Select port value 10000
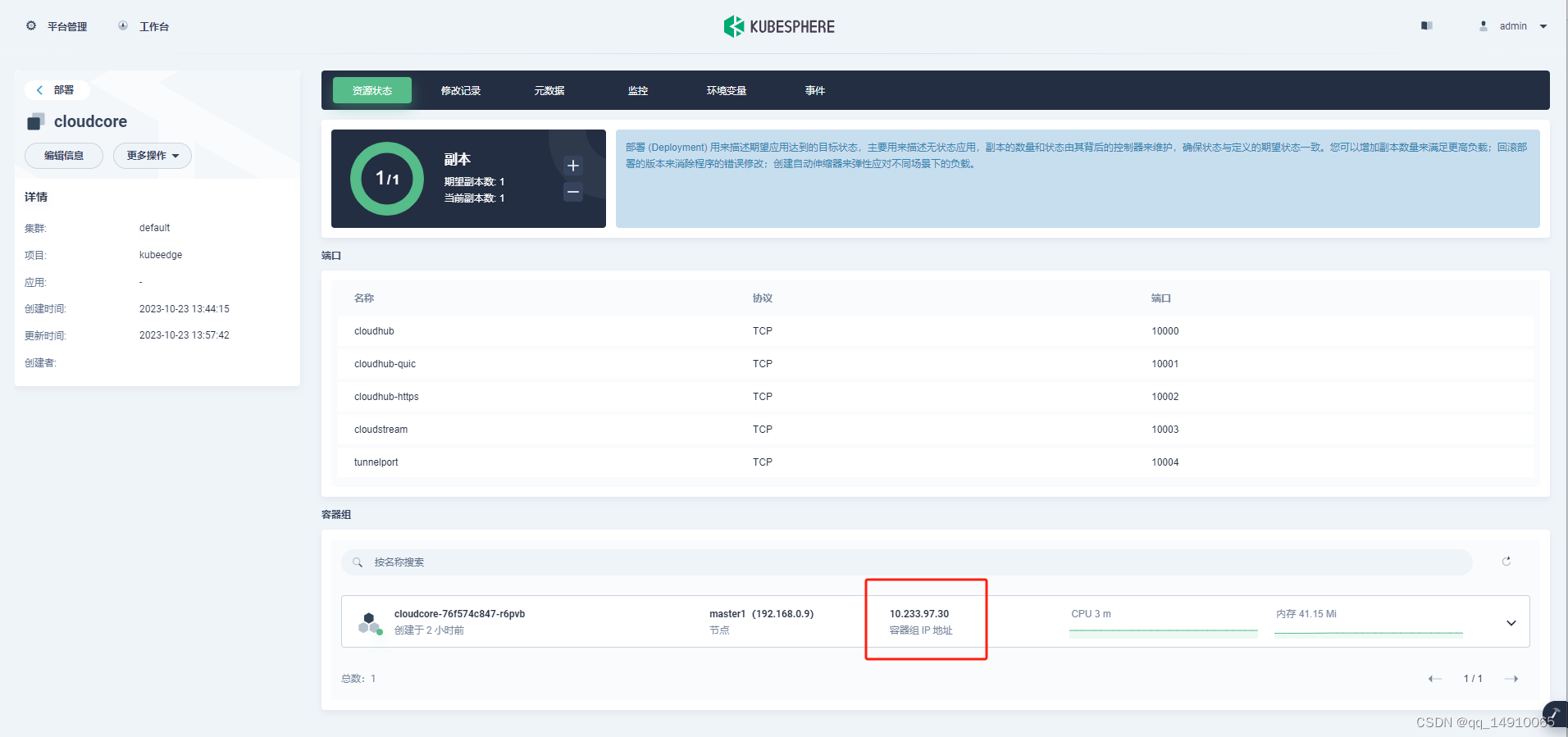The height and width of the screenshot is (737, 1568). [x=1165, y=331]
